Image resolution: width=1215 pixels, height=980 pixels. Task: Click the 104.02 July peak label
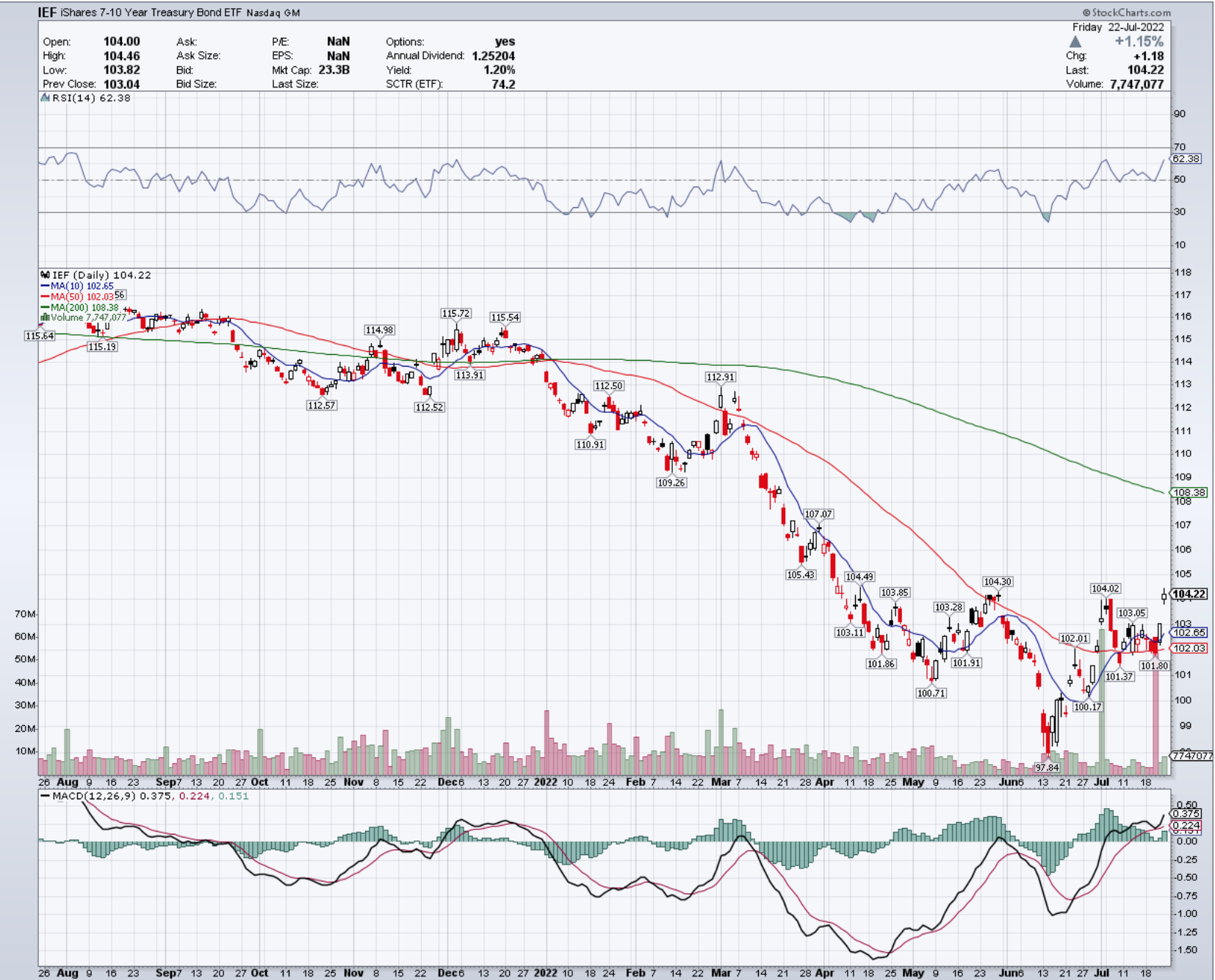[1106, 588]
